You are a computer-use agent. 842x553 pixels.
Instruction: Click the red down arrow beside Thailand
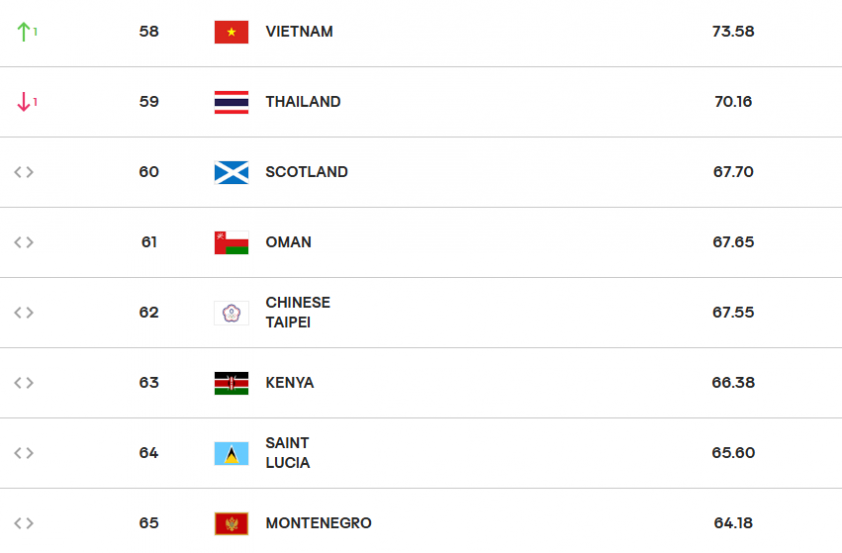click(x=23, y=101)
